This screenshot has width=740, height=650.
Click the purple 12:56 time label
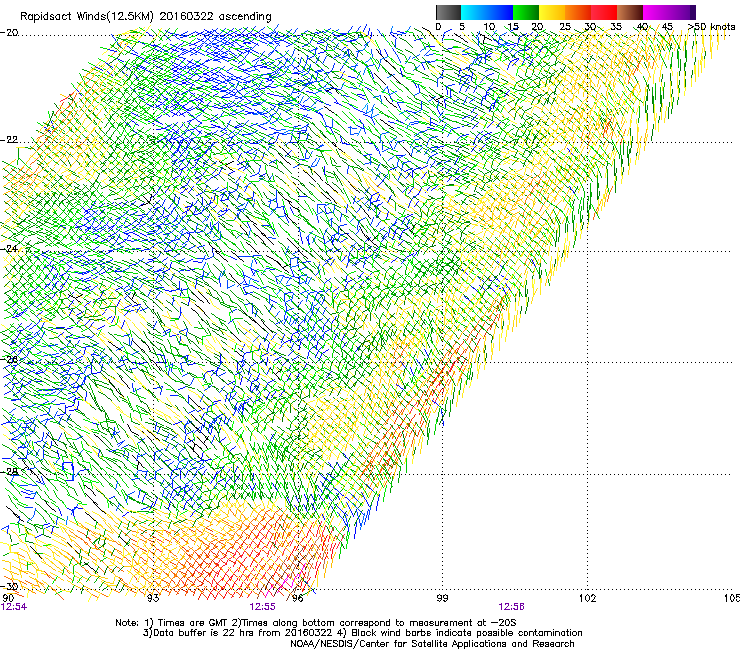pyautogui.click(x=511, y=607)
